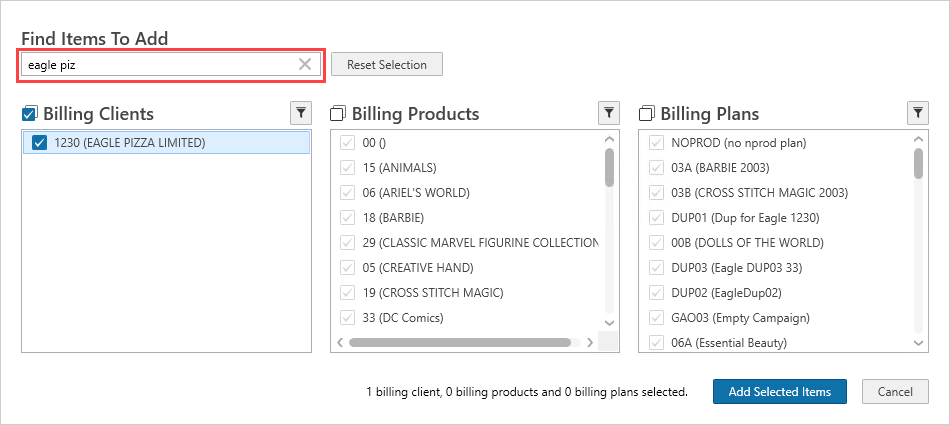
Task: Clear the search text with the X icon
Action: coord(305,64)
